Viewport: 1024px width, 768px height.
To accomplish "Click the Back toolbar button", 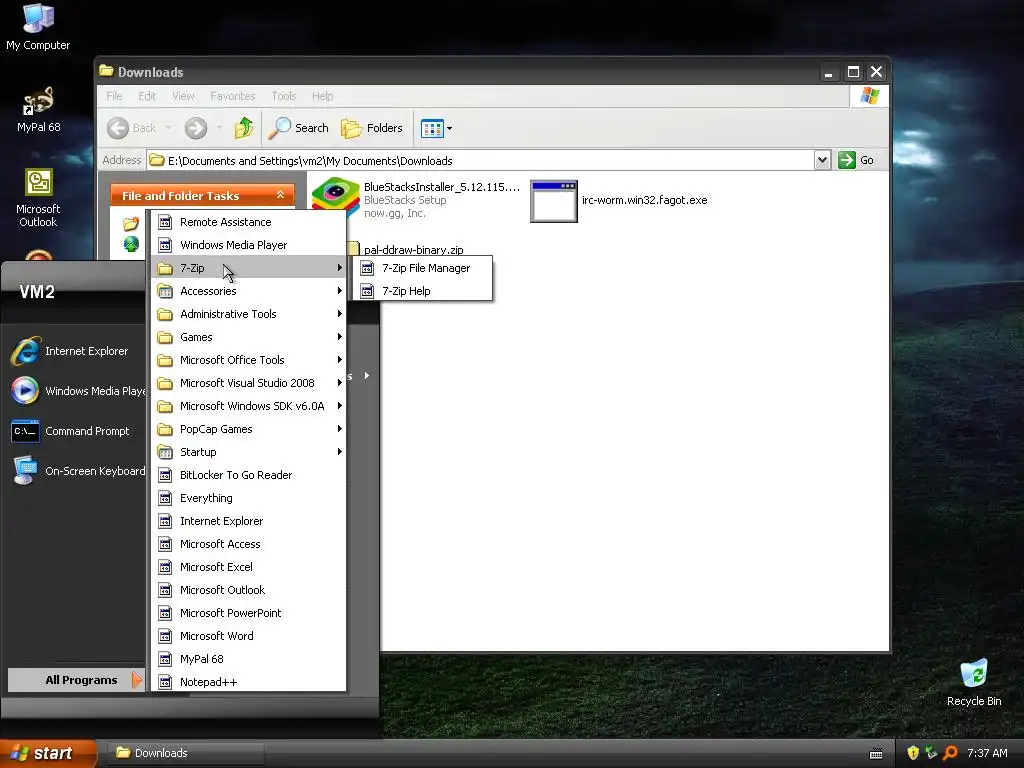I will 133,128.
